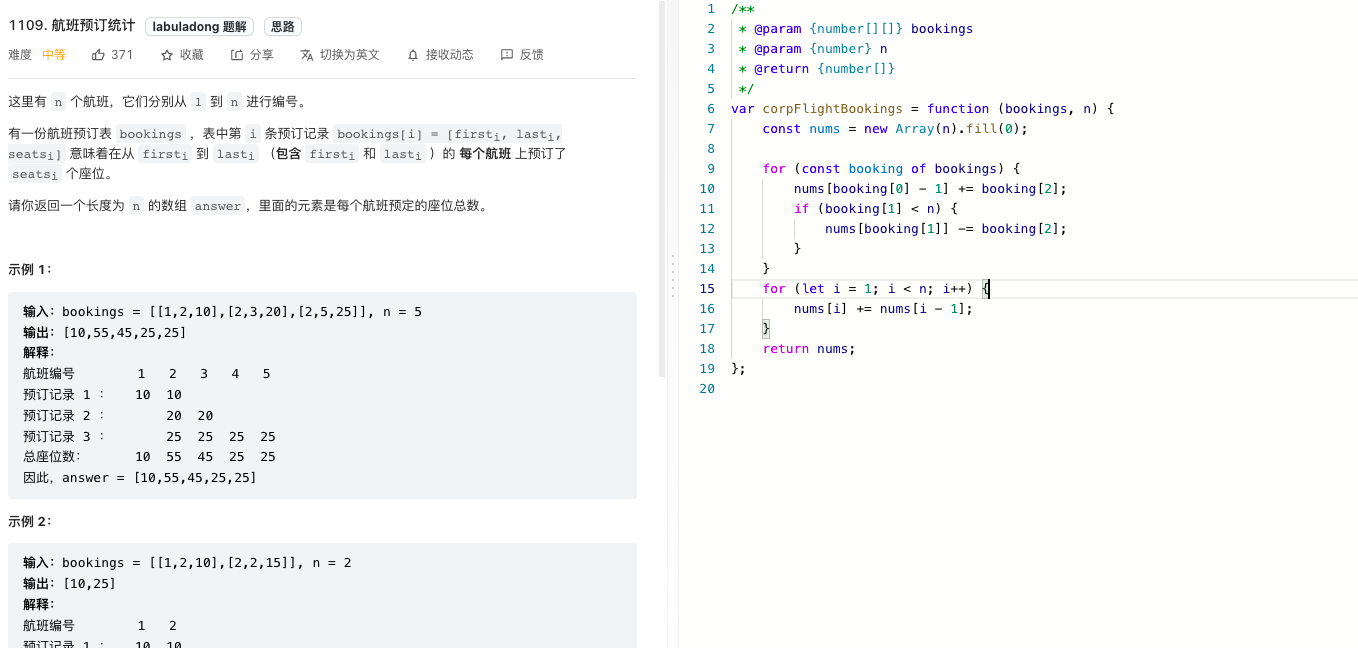This screenshot has width=1358, height=648.
Task: Click the 中等 difficulty label
Action: point(54,55)
